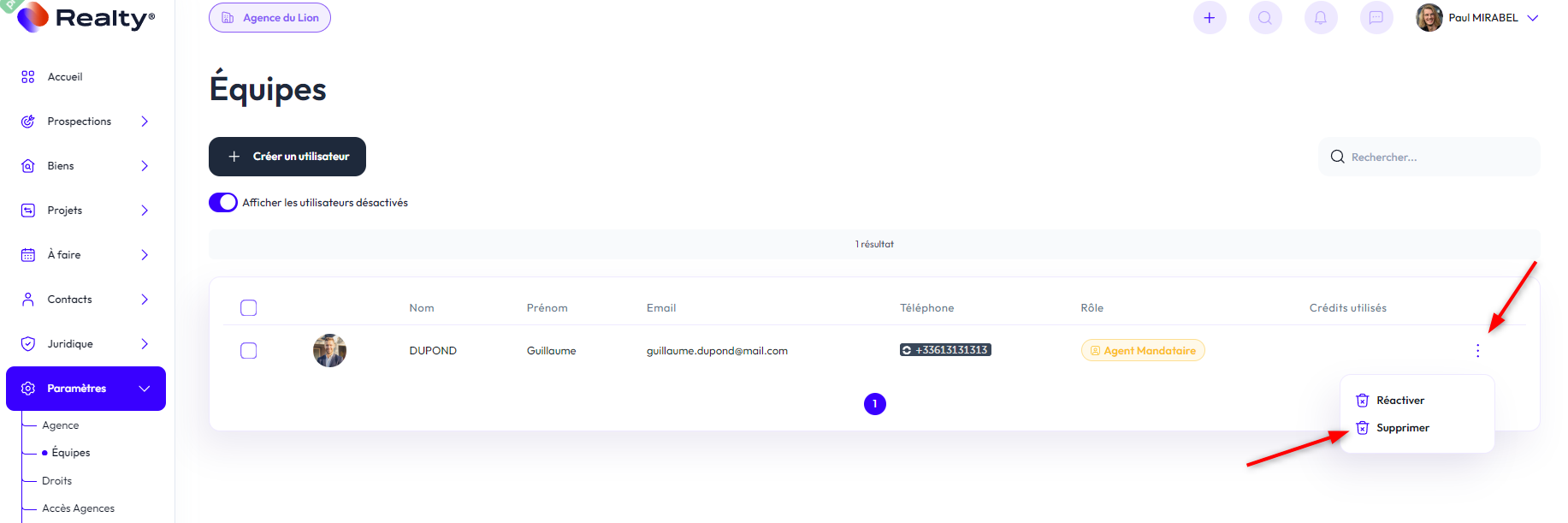
Task: Click the phone sync icon beside +33613131313
Action: point(907,350)
